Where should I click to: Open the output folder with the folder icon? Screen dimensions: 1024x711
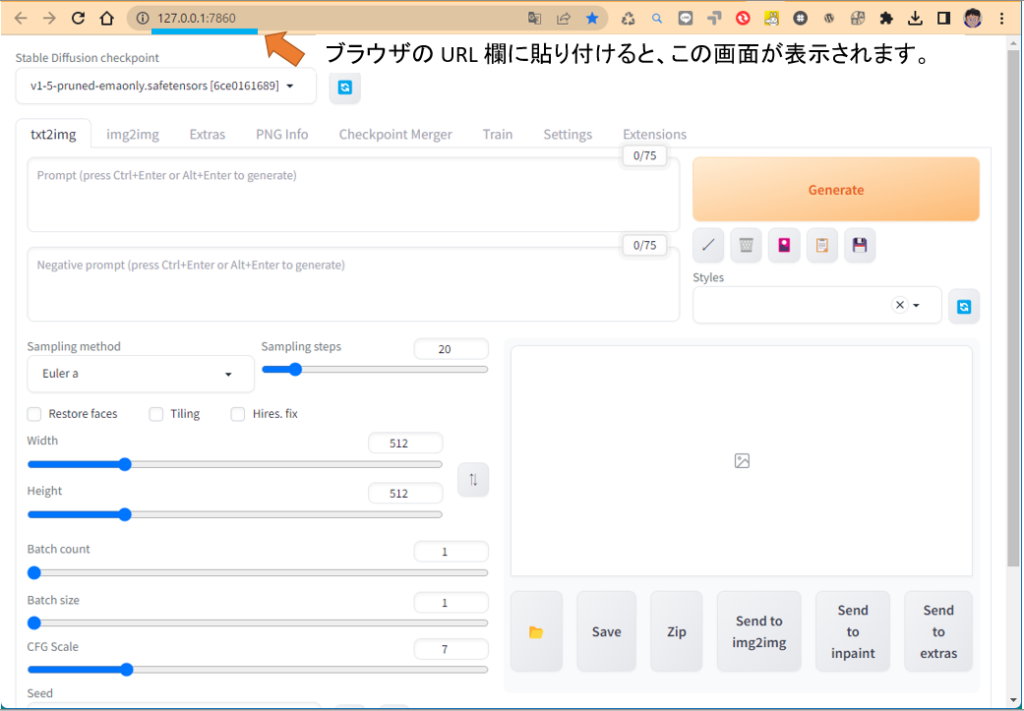(536, 631)
